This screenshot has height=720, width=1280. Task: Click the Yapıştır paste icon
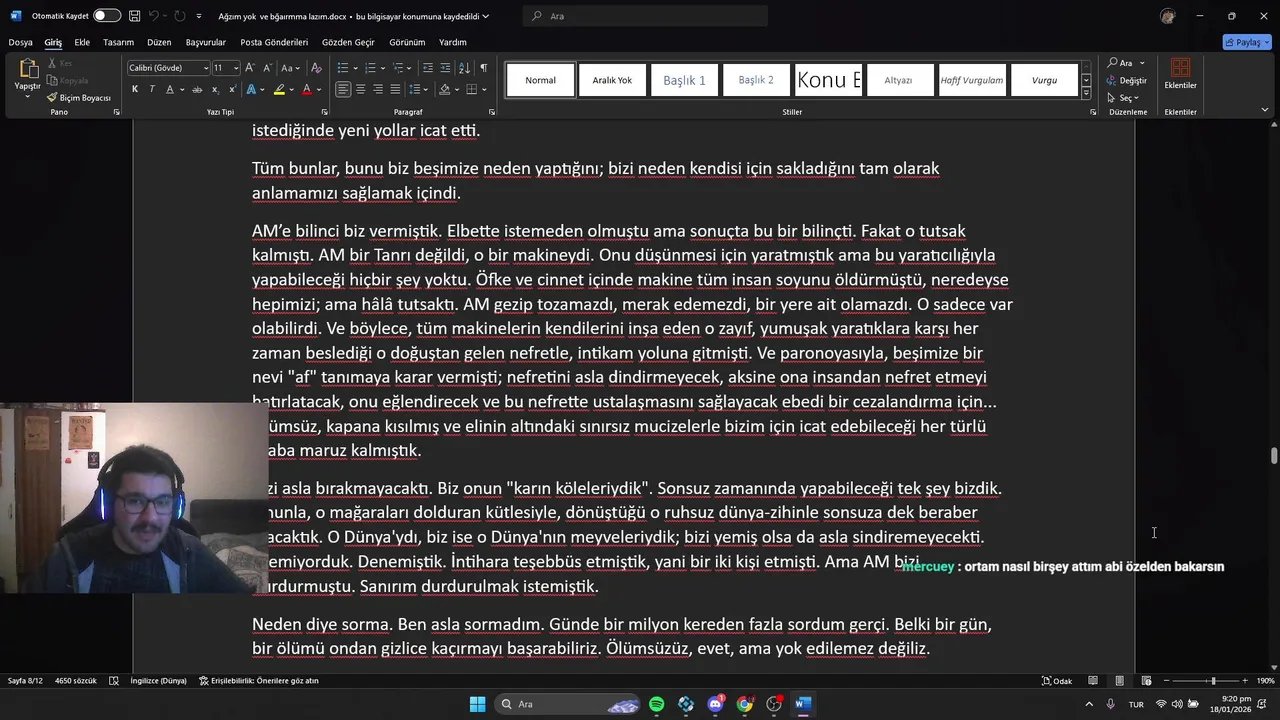[27, 69]
